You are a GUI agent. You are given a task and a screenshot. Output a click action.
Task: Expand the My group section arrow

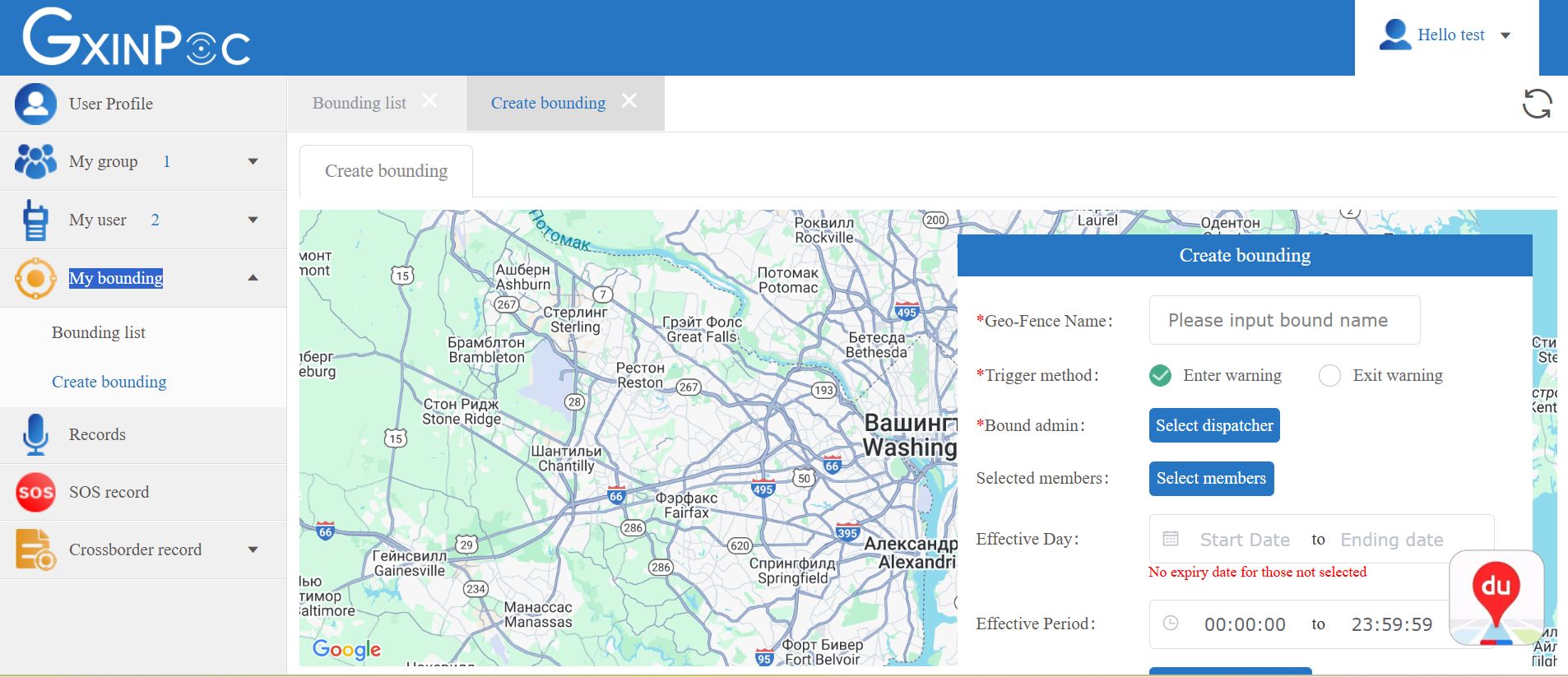[253, 161]
